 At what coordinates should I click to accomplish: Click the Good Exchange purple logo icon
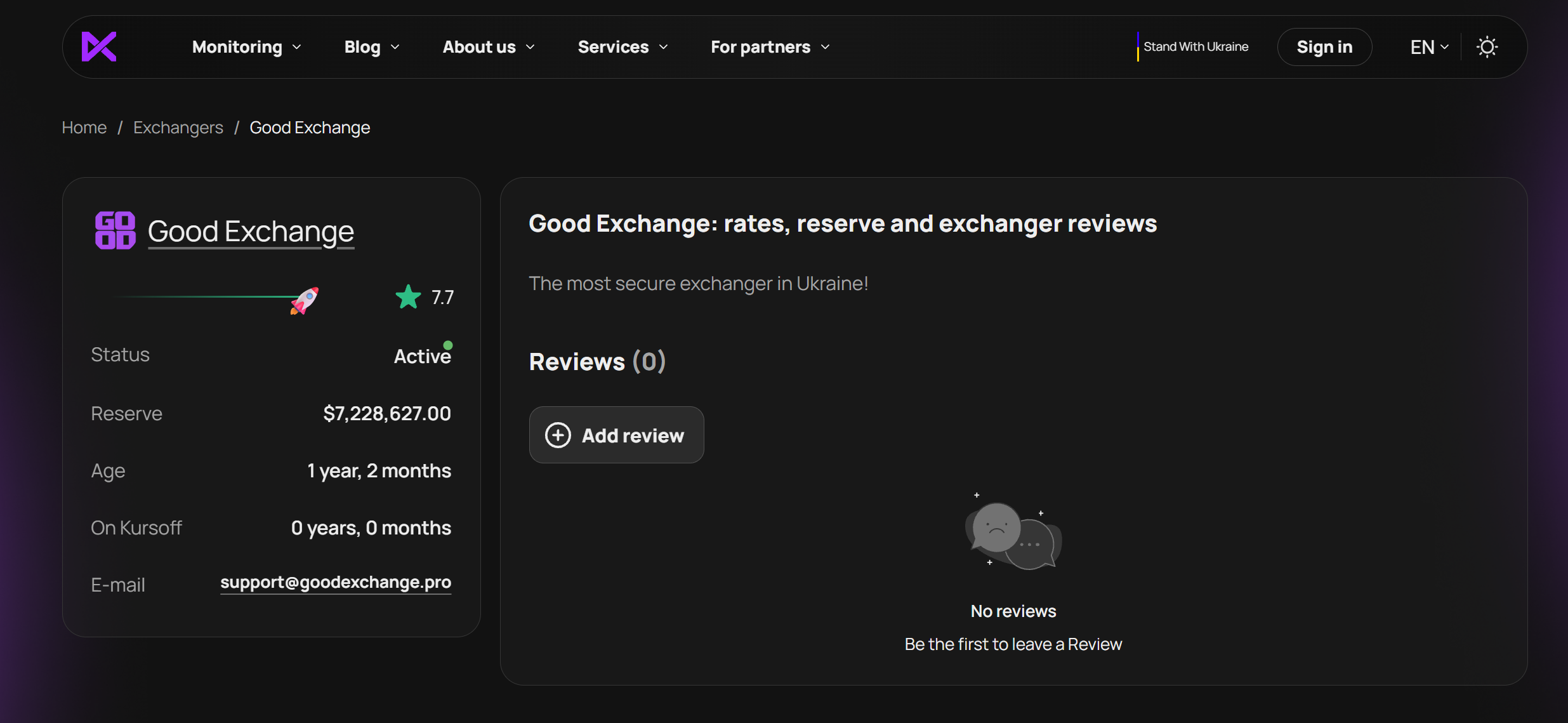[115, 230]
